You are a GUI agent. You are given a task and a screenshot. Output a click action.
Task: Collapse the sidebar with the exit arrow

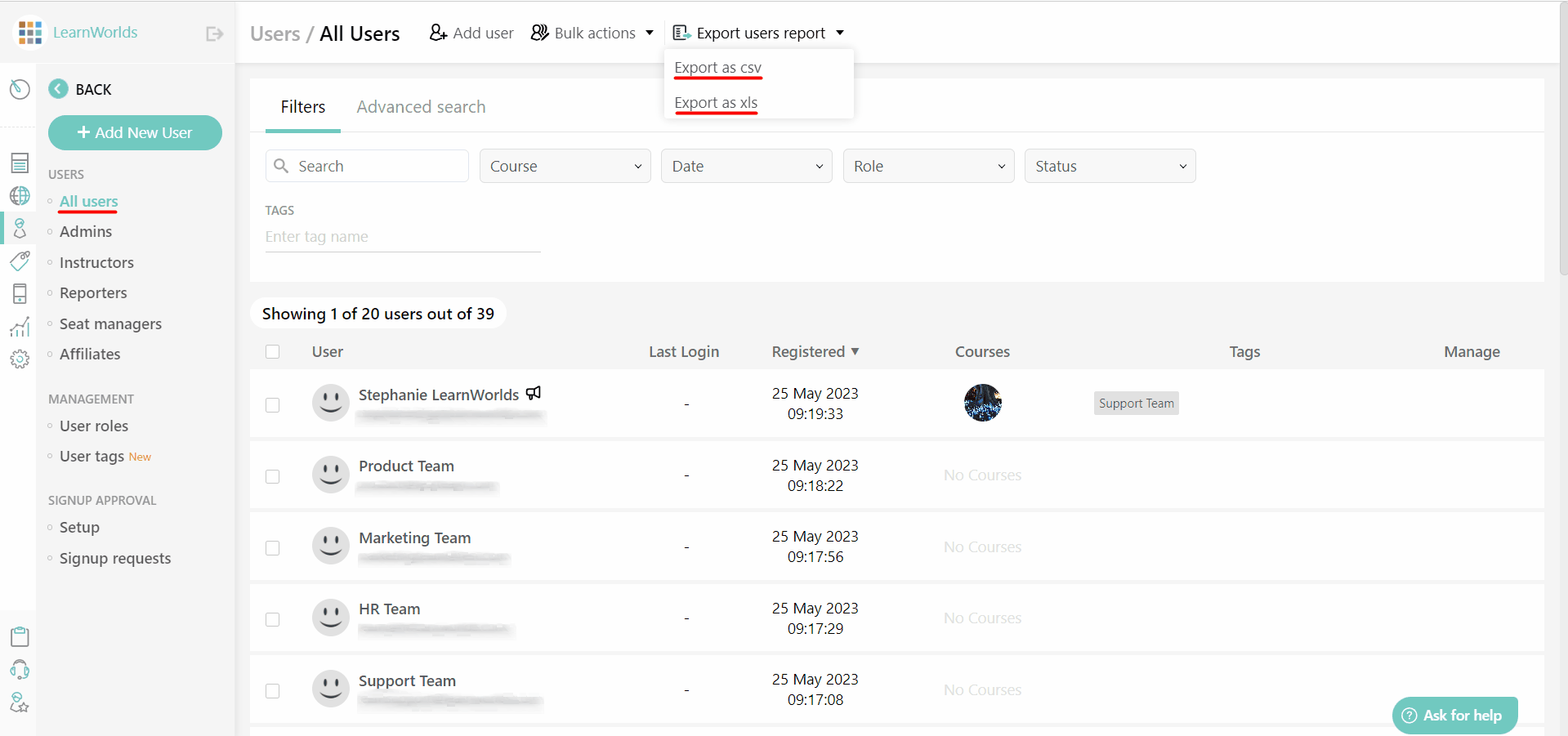[x=214, y=33]
